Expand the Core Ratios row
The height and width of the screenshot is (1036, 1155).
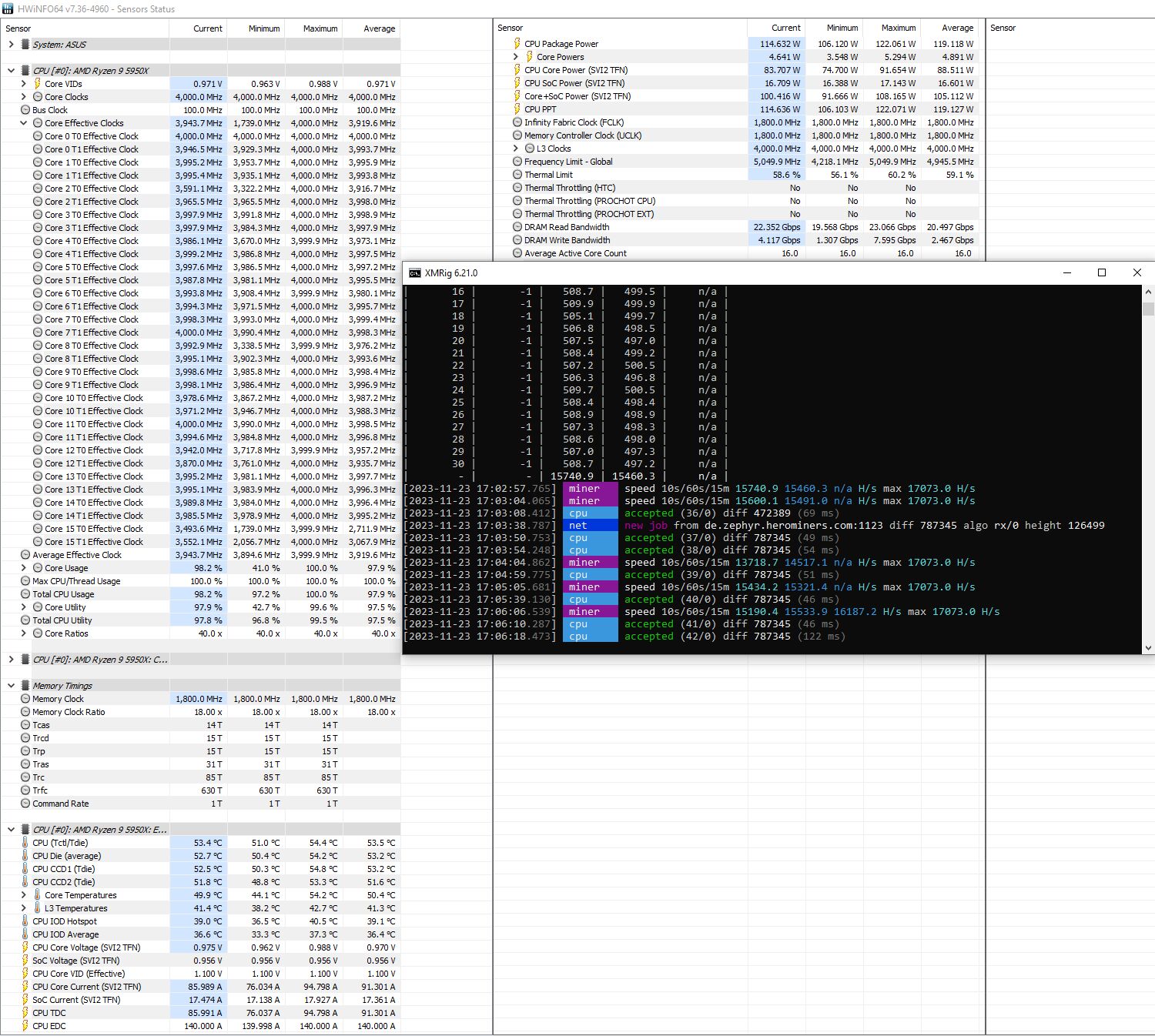click(23, 633)
